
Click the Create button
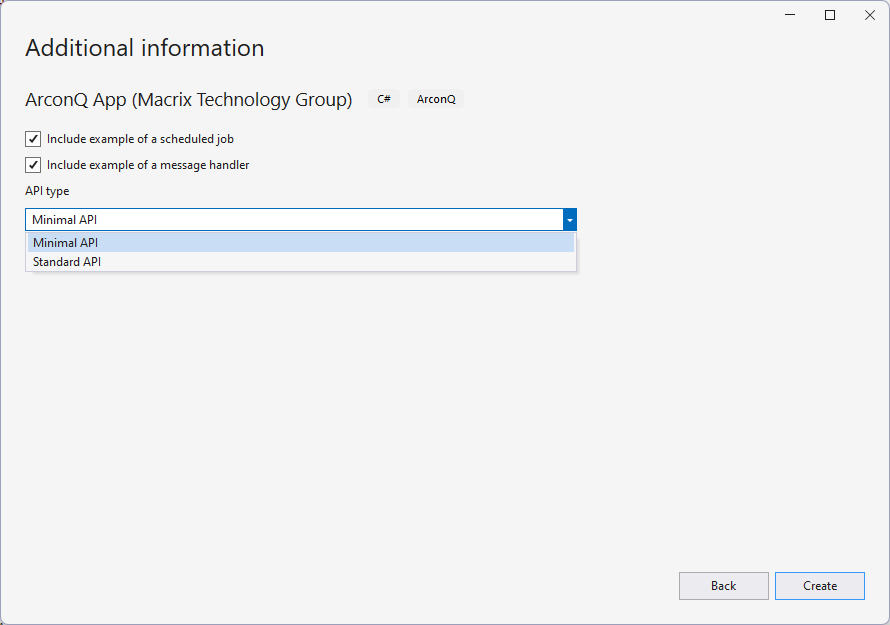click(820, 586)
